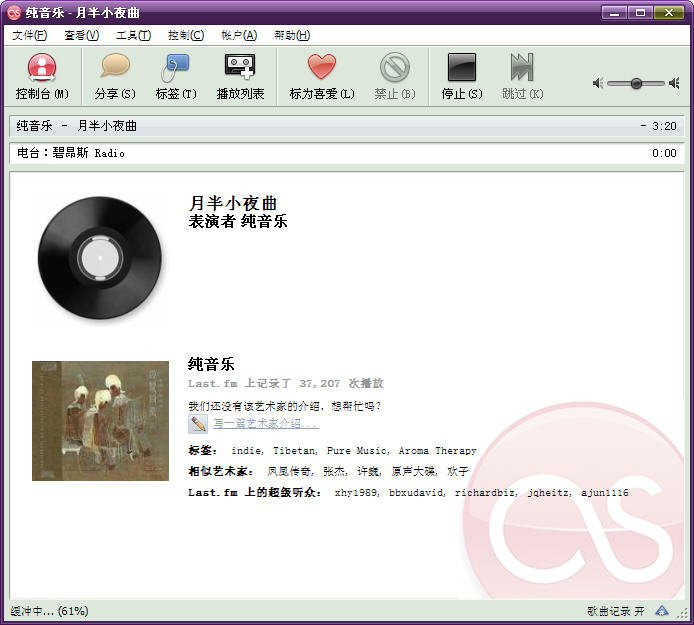Click the 37,207 次播放 play count text
The height and width of the screenshot is (625, 694).
pyautogui.click(x=341, y=383)
